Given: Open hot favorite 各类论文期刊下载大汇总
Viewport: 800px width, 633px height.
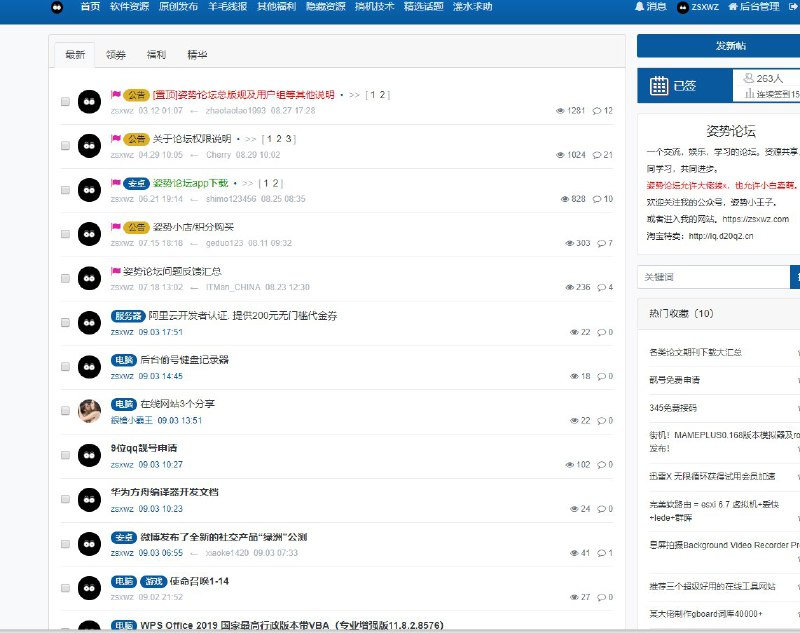Looking at the screenshot, I should (x=695, y=352).
